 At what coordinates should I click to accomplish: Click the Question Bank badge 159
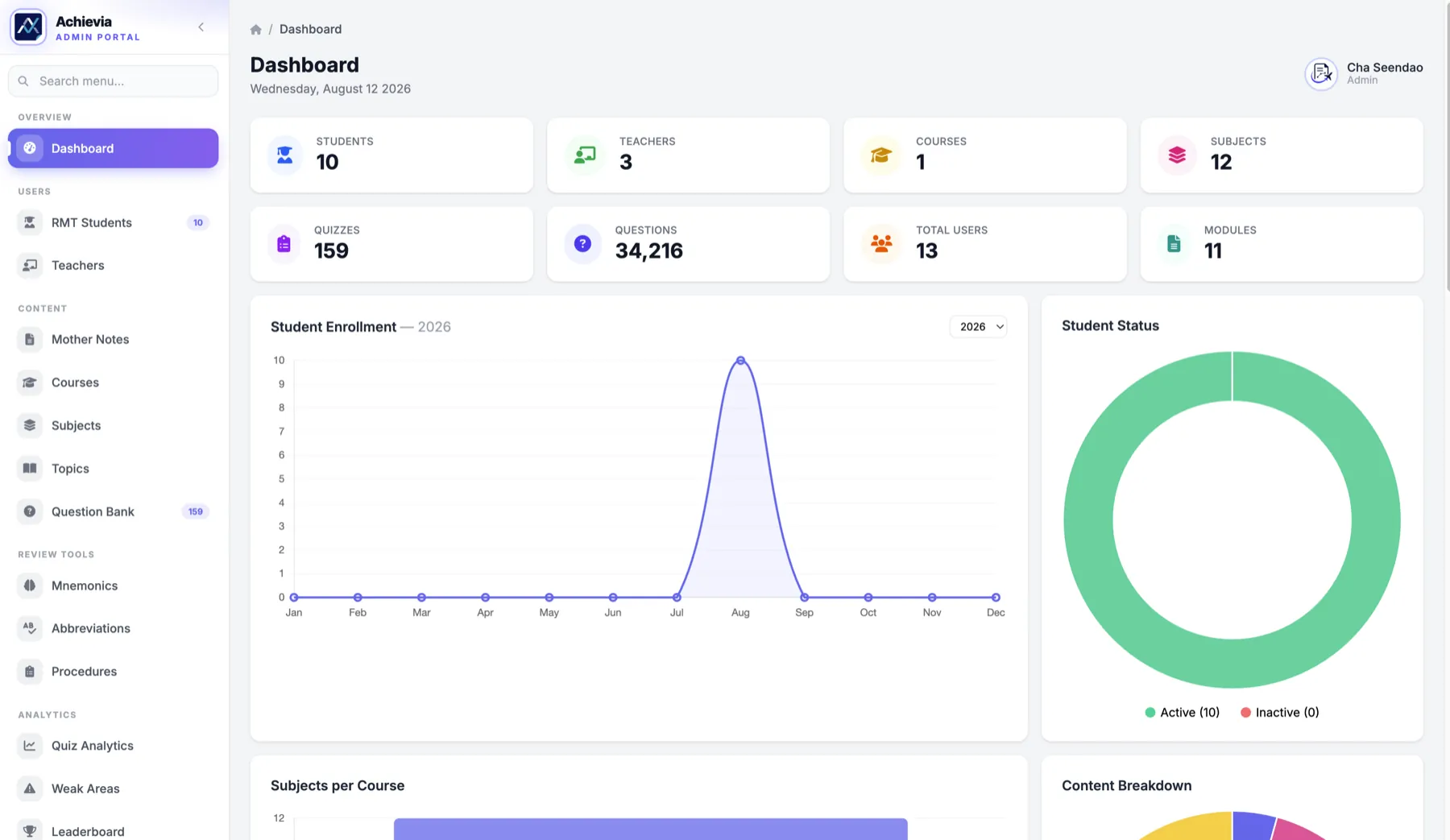point(195,511)
